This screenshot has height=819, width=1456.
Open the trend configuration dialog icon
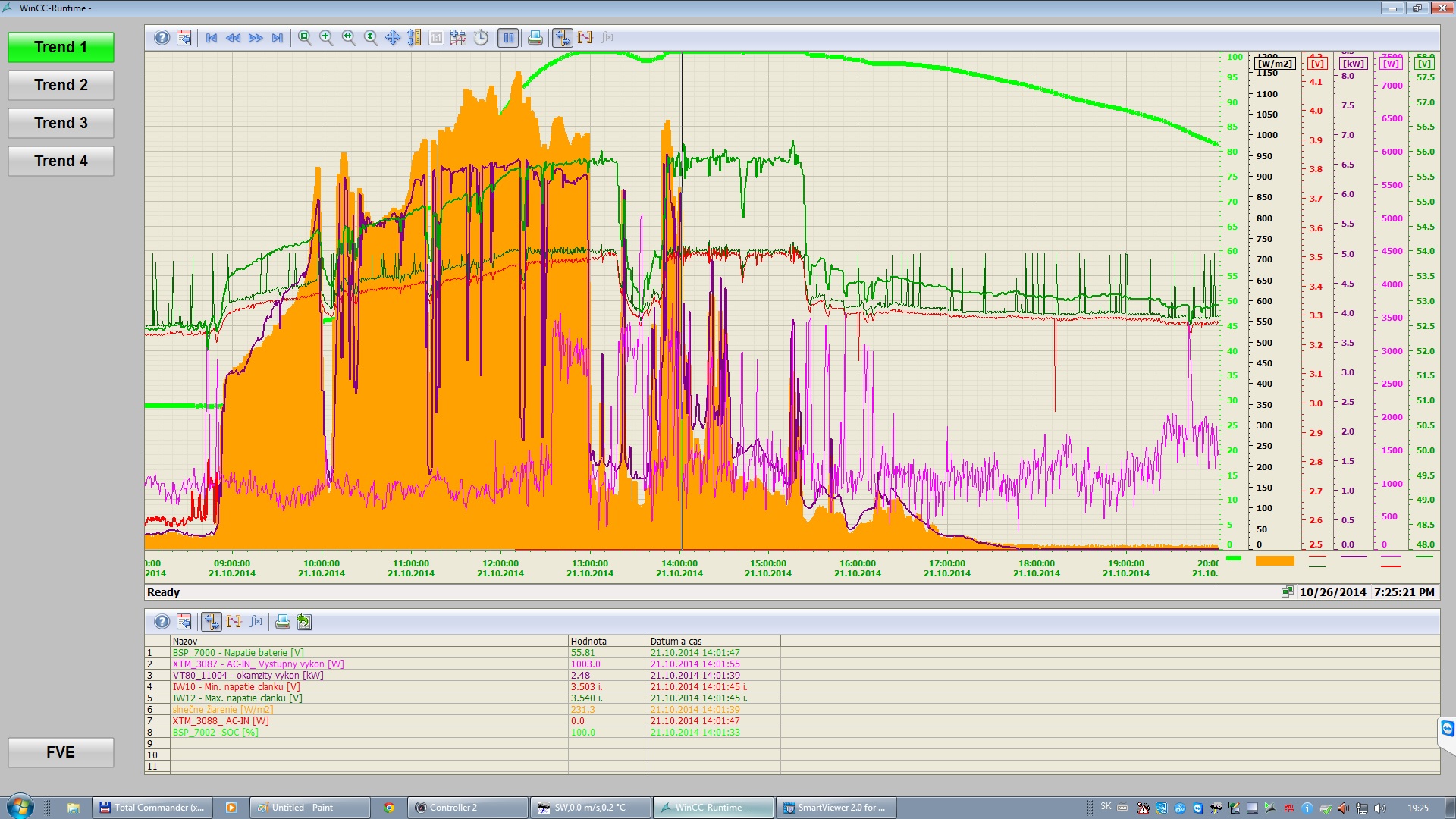click(x=184, y=38)
